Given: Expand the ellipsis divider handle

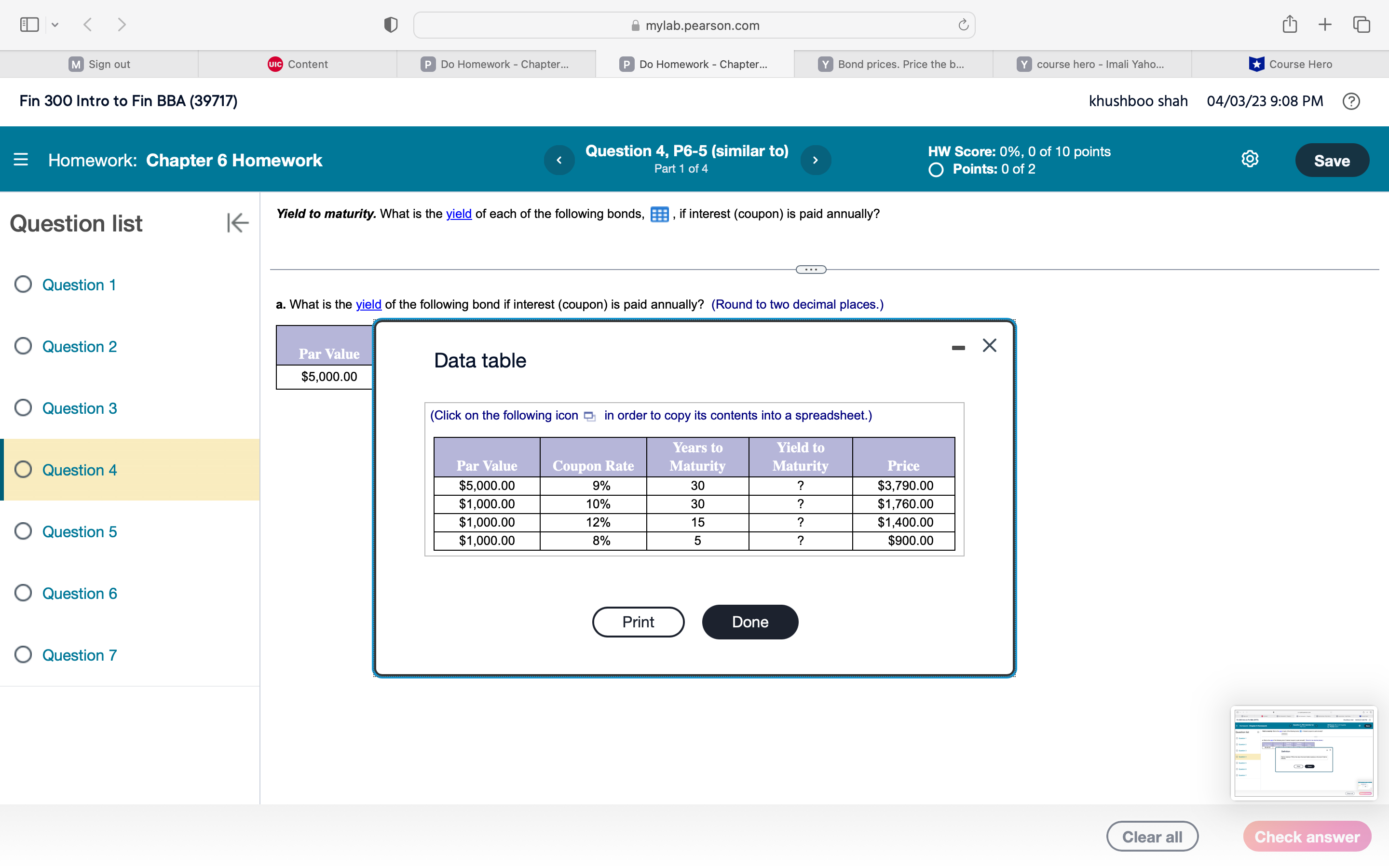Looking at the screenshot, I should 810,270.
